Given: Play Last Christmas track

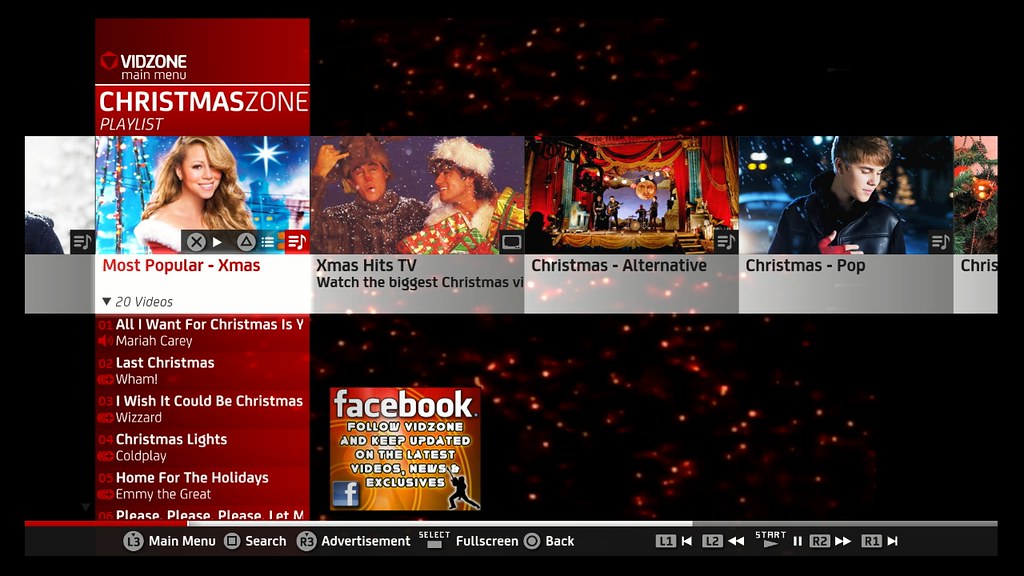Looking at the screenshot, I should 202,371.
